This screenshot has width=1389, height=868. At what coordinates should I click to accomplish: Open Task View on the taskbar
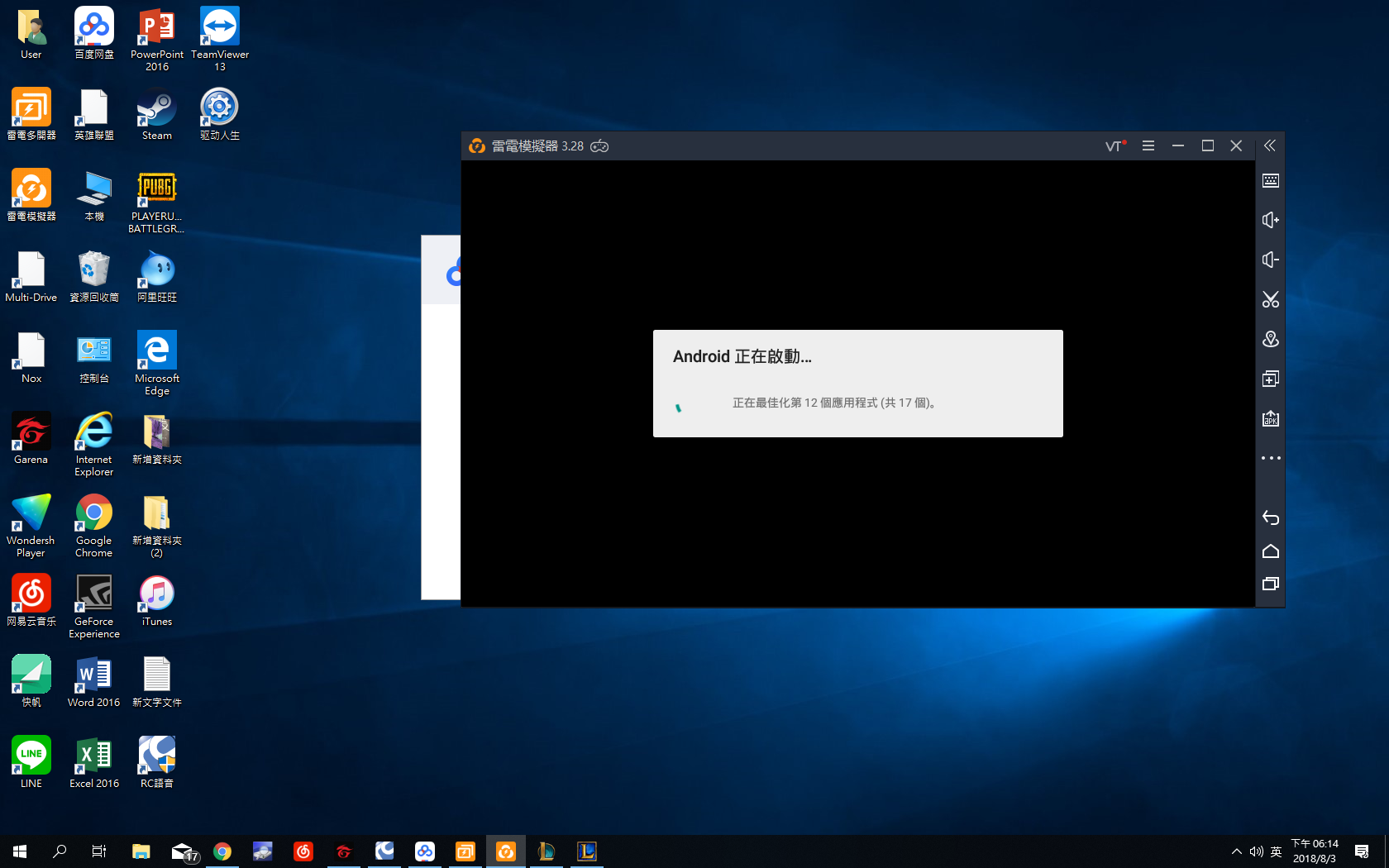tap(99, 851)
